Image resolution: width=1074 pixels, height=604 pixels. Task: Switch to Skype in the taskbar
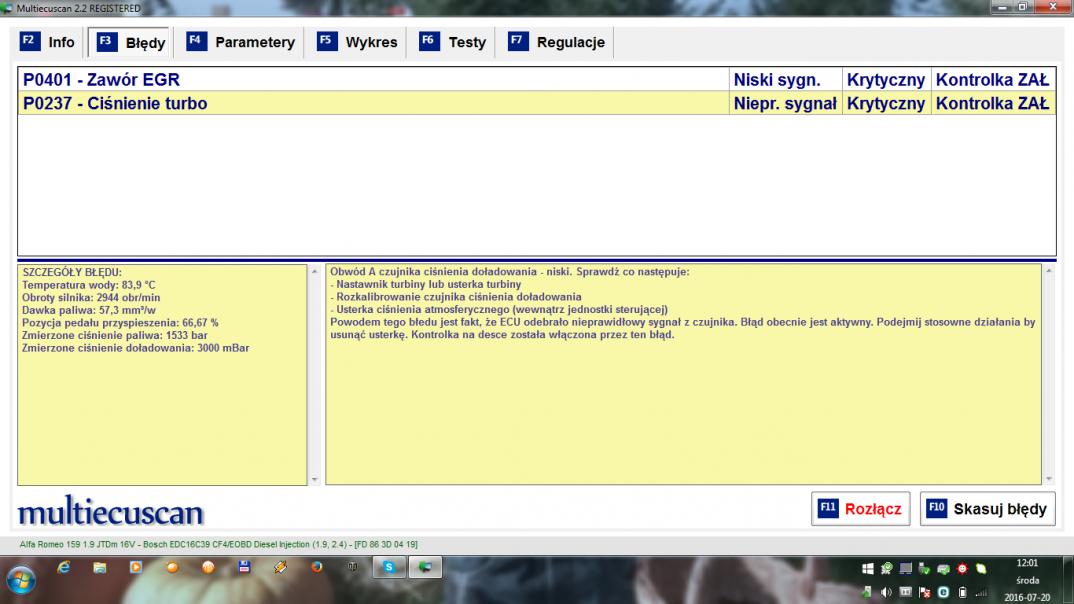pos(389,567)
